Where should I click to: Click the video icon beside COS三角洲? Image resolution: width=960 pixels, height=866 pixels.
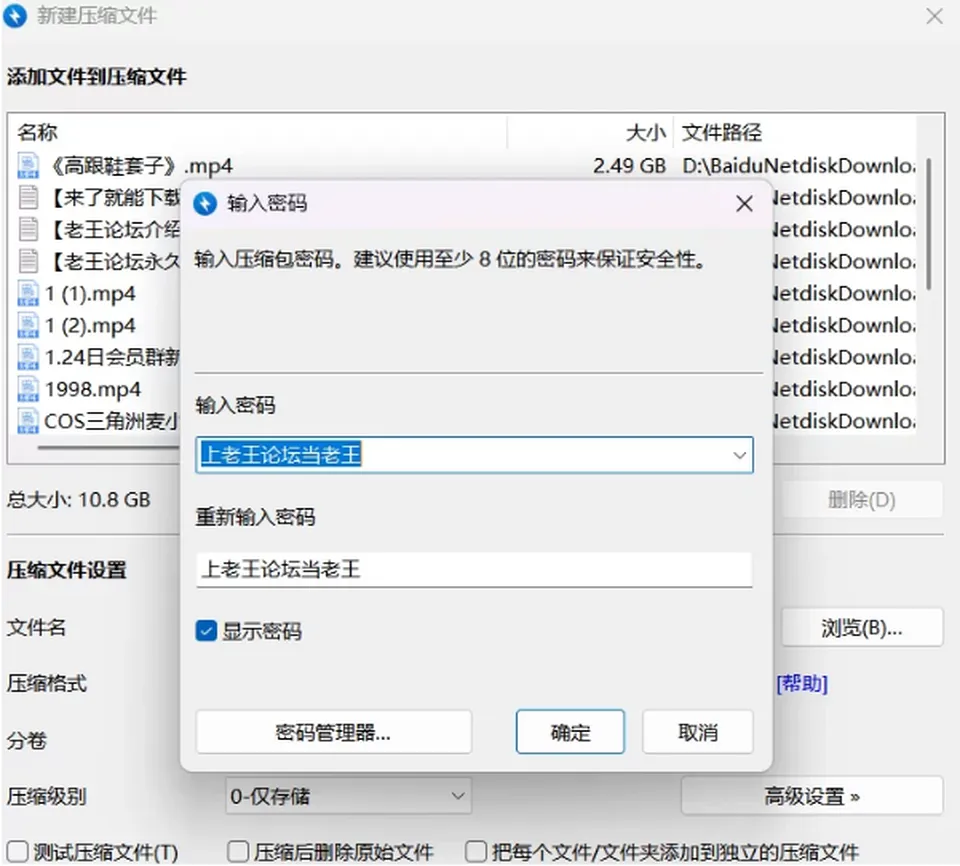[28, 421]
